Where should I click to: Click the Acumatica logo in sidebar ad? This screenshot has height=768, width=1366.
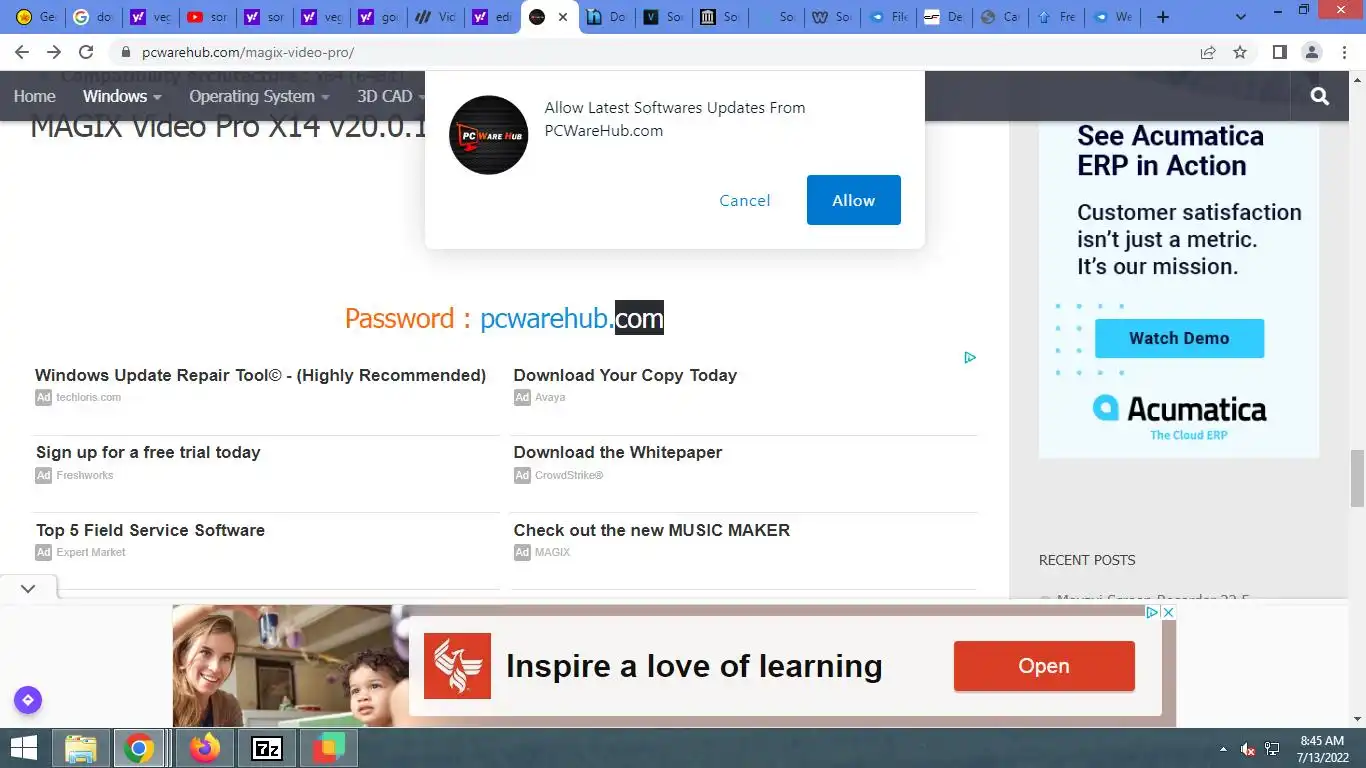[x=1179, y=414]
